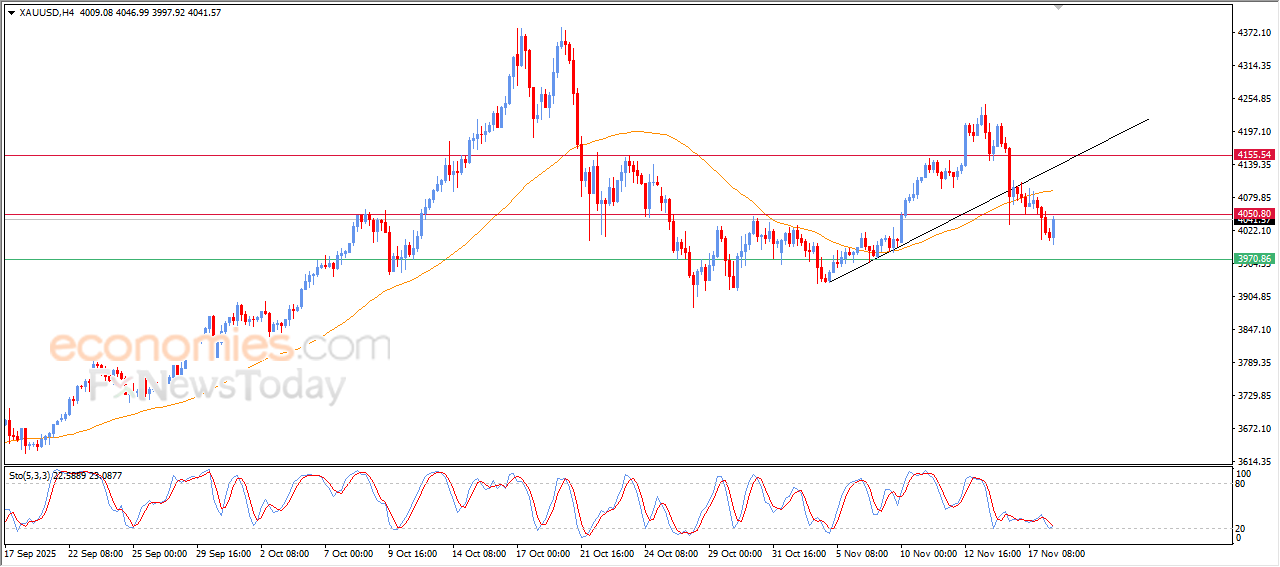Click the 4197.10 price axis value
Screen dimensions: 1280x567
tap(1254, 132)
